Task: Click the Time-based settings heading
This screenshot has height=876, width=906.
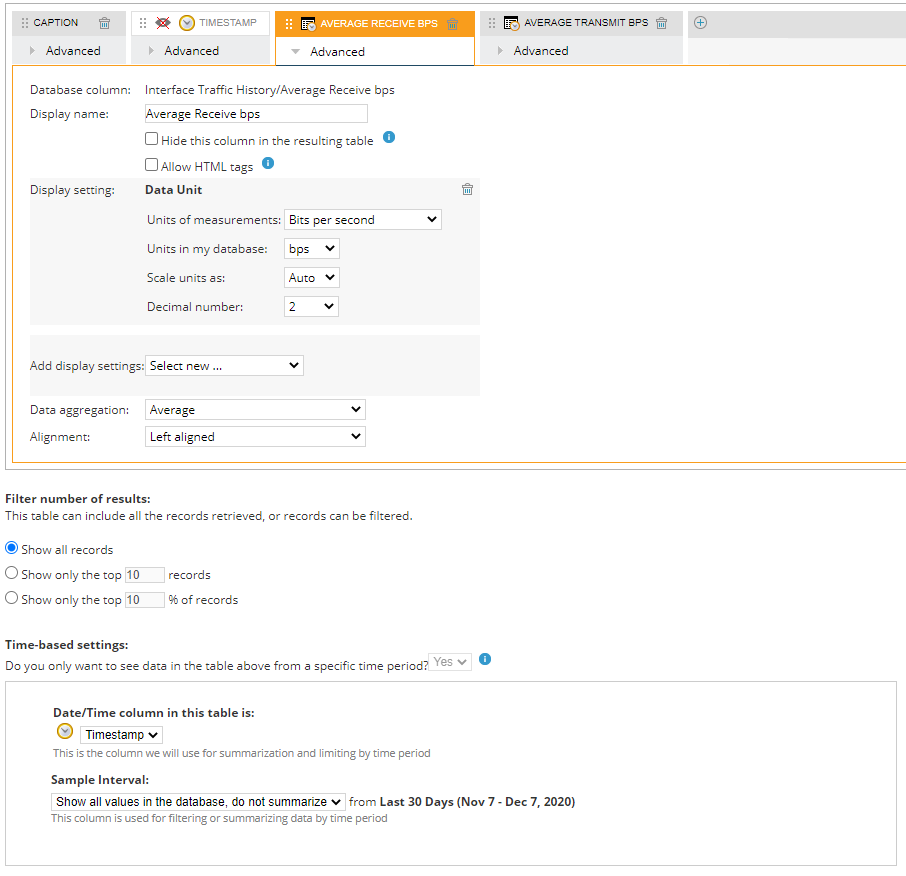Action: pyautogui.click(x=66, y=645)
